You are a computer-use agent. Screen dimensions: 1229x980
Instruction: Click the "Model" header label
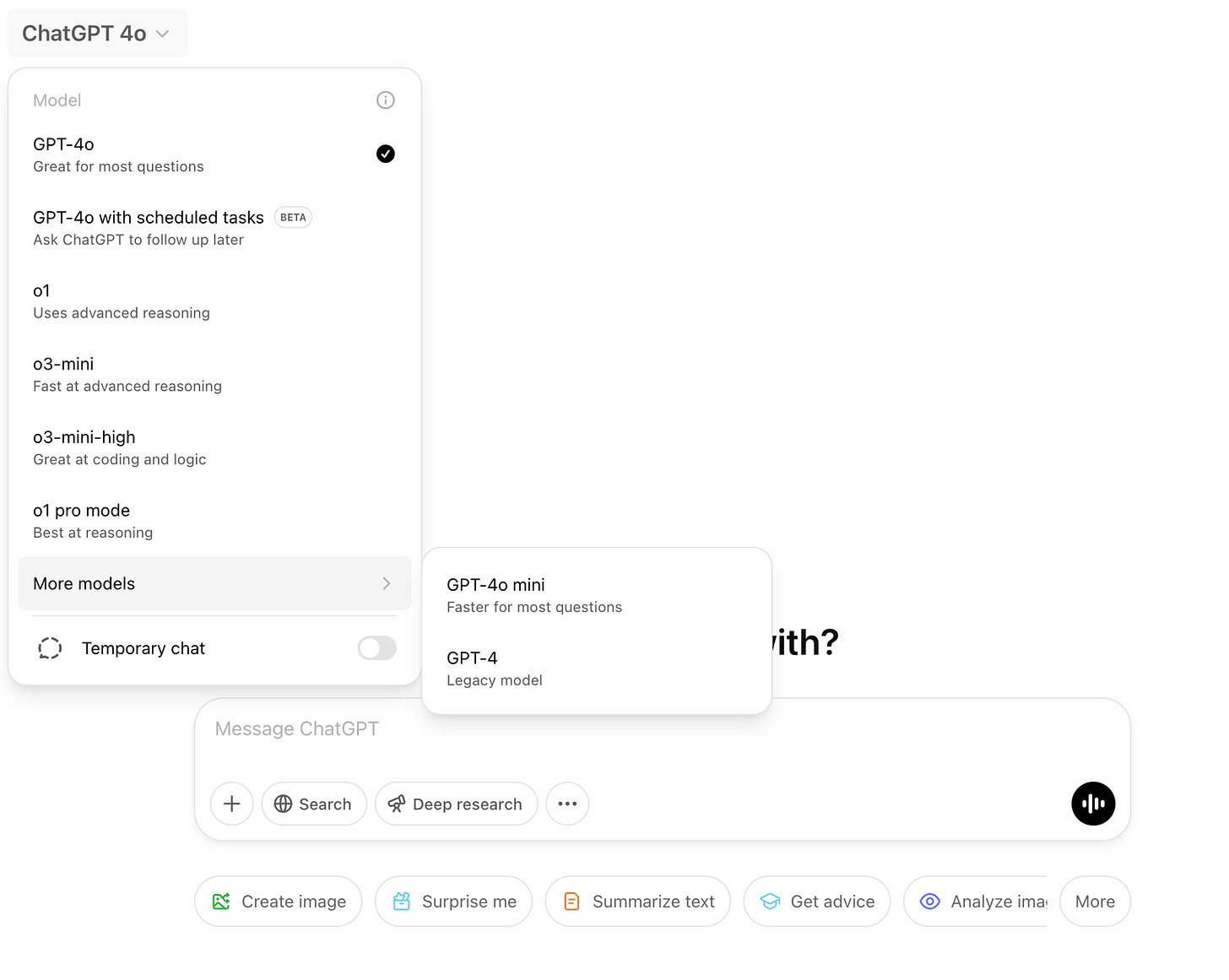click(x=57, y=100)
